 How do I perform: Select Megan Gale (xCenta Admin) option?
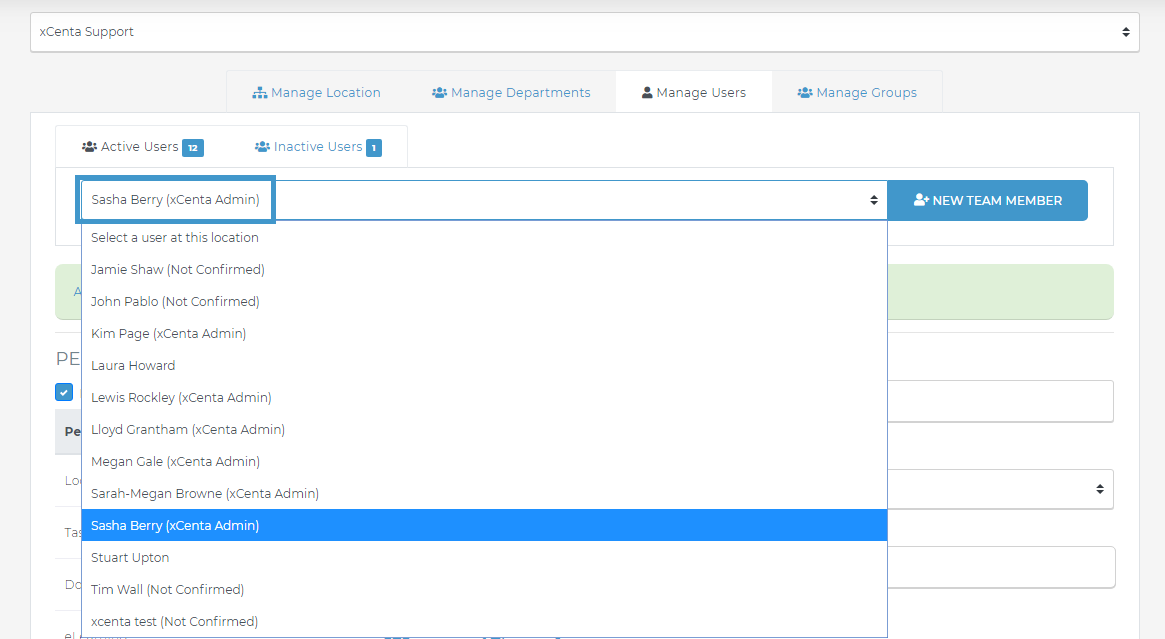point(484,461)
